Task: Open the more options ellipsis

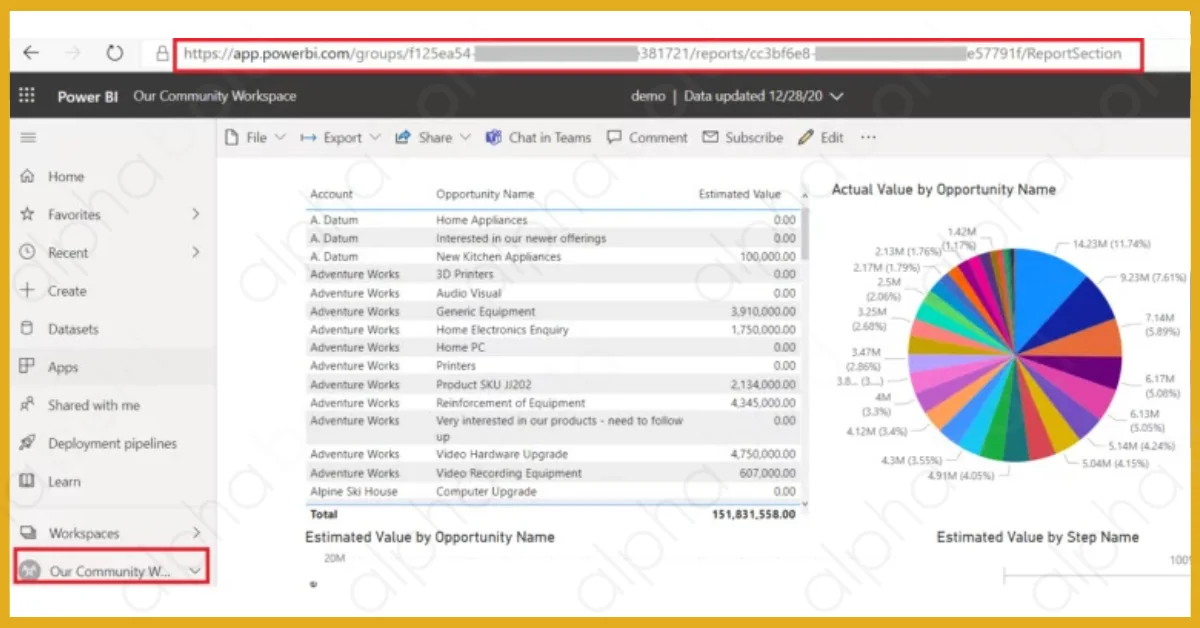Action: click(868, 138)
